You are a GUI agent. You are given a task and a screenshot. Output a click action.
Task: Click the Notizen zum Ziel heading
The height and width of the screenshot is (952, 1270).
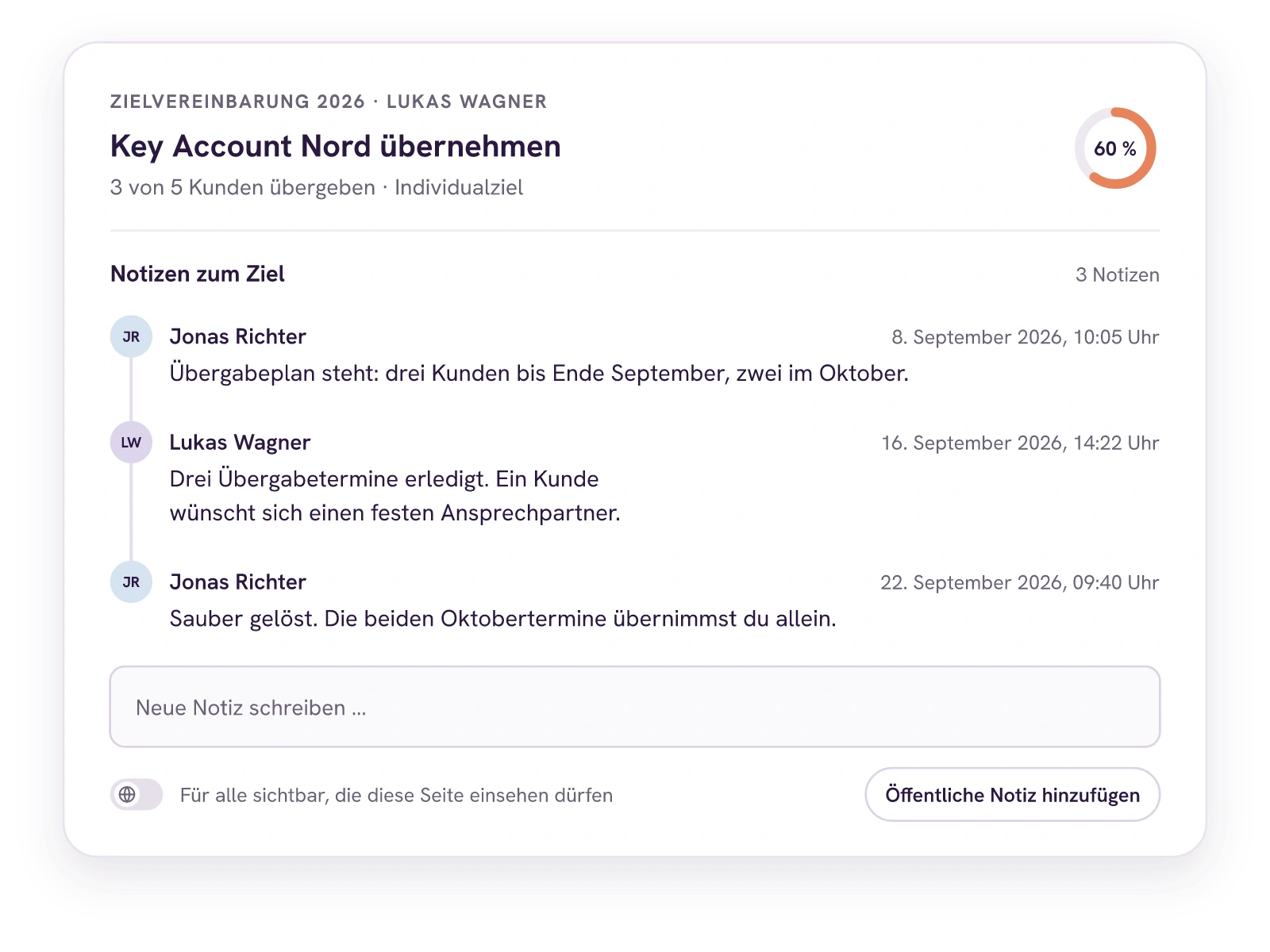click(198, 274)
